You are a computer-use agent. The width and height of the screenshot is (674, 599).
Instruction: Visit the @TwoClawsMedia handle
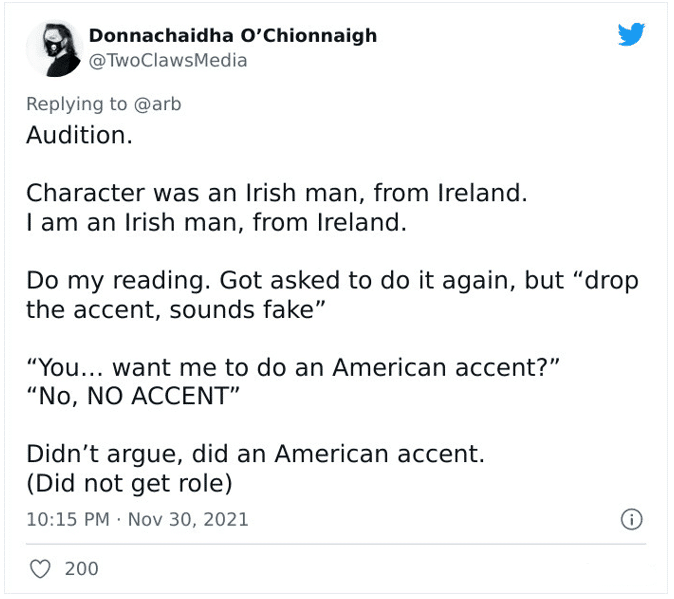tap(168, 61)
